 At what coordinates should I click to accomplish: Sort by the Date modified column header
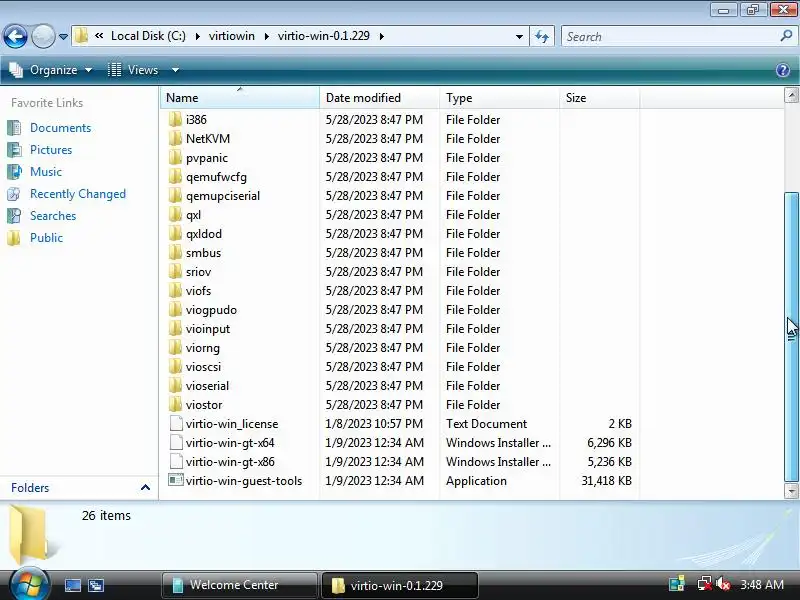click(x=379, y=97)
